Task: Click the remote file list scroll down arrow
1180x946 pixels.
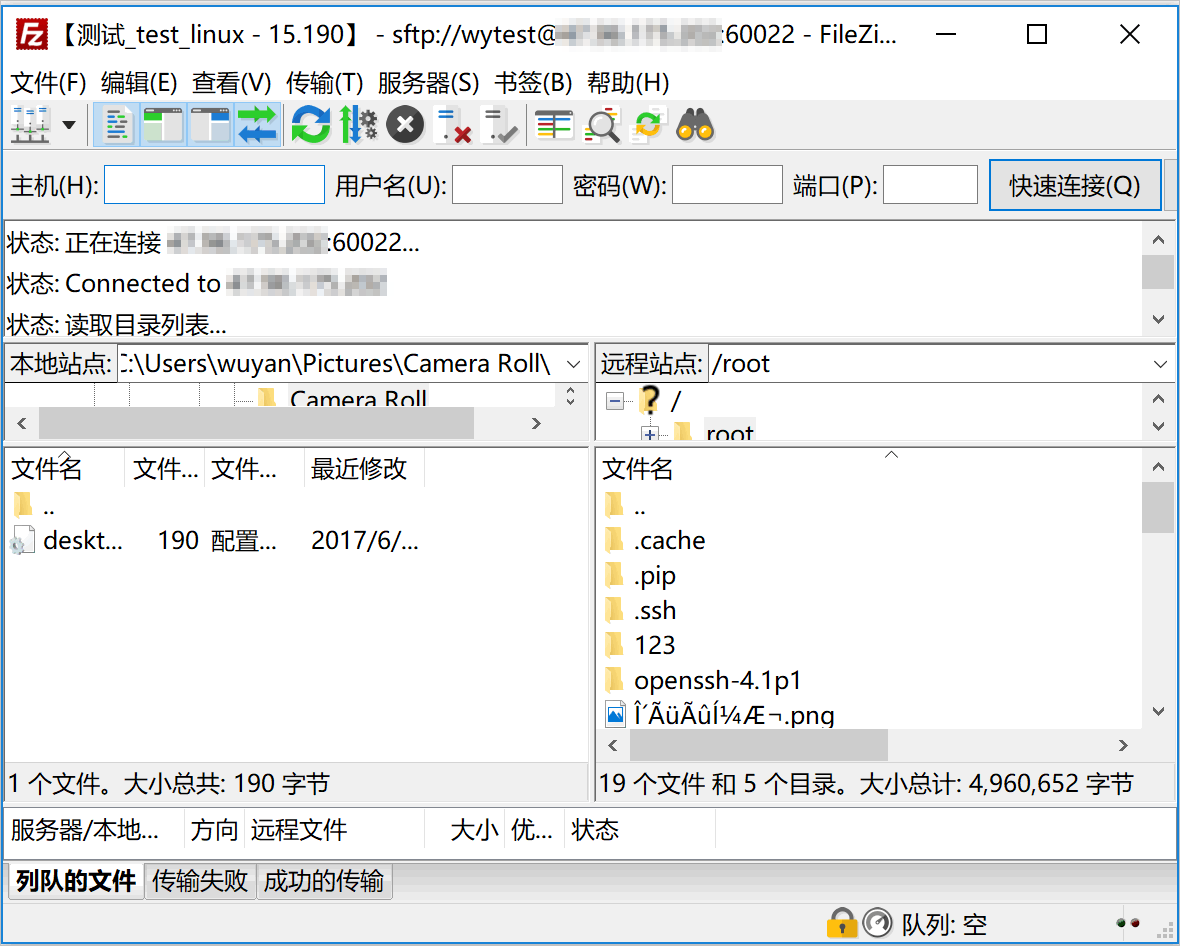Action: (x=1158, y=711)
